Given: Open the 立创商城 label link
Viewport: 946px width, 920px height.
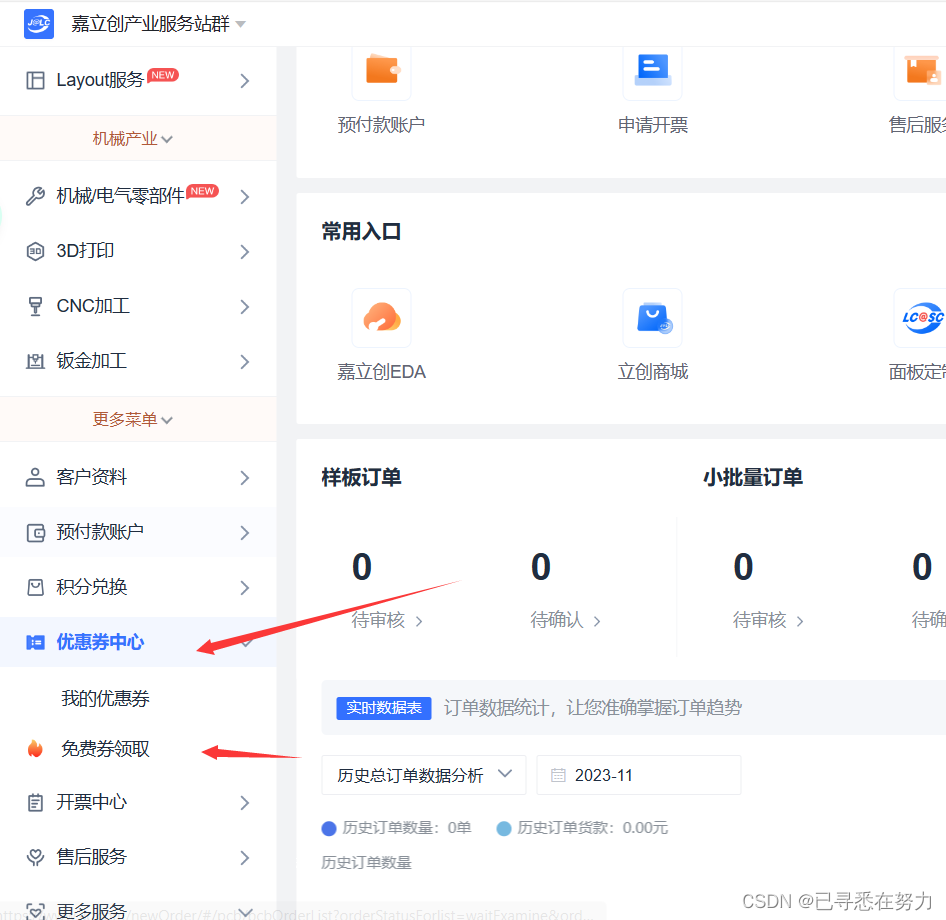Looking at the screenshot, I should 653,372.
